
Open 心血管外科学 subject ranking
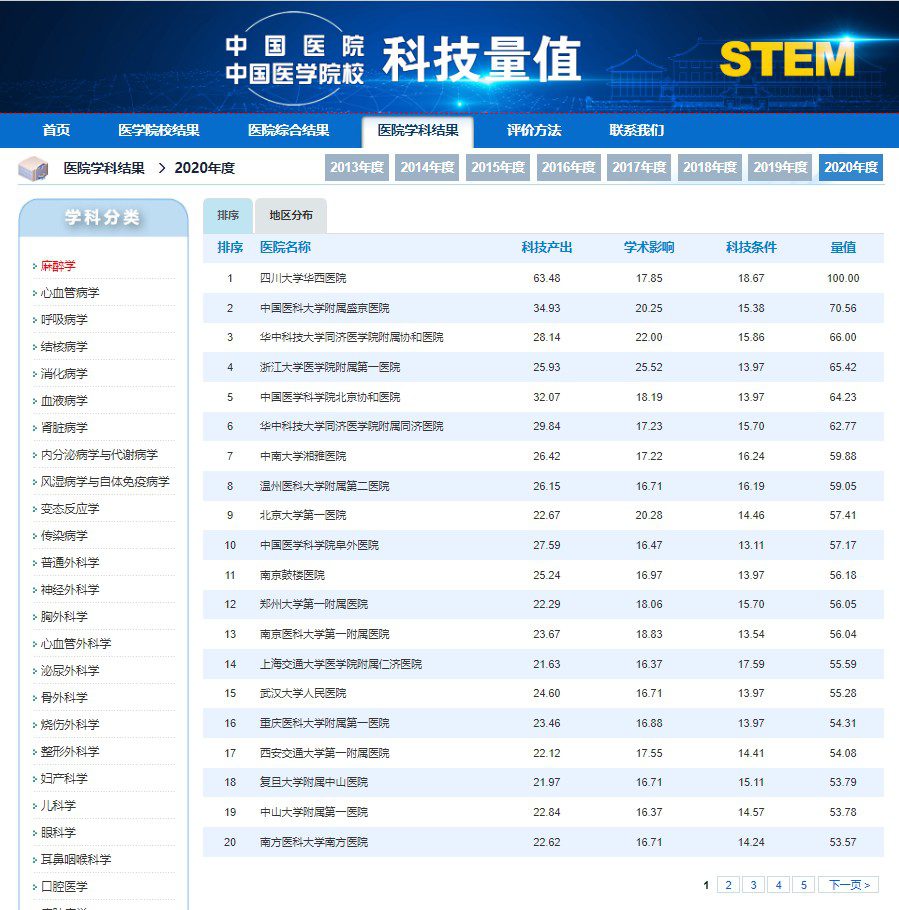75,644
